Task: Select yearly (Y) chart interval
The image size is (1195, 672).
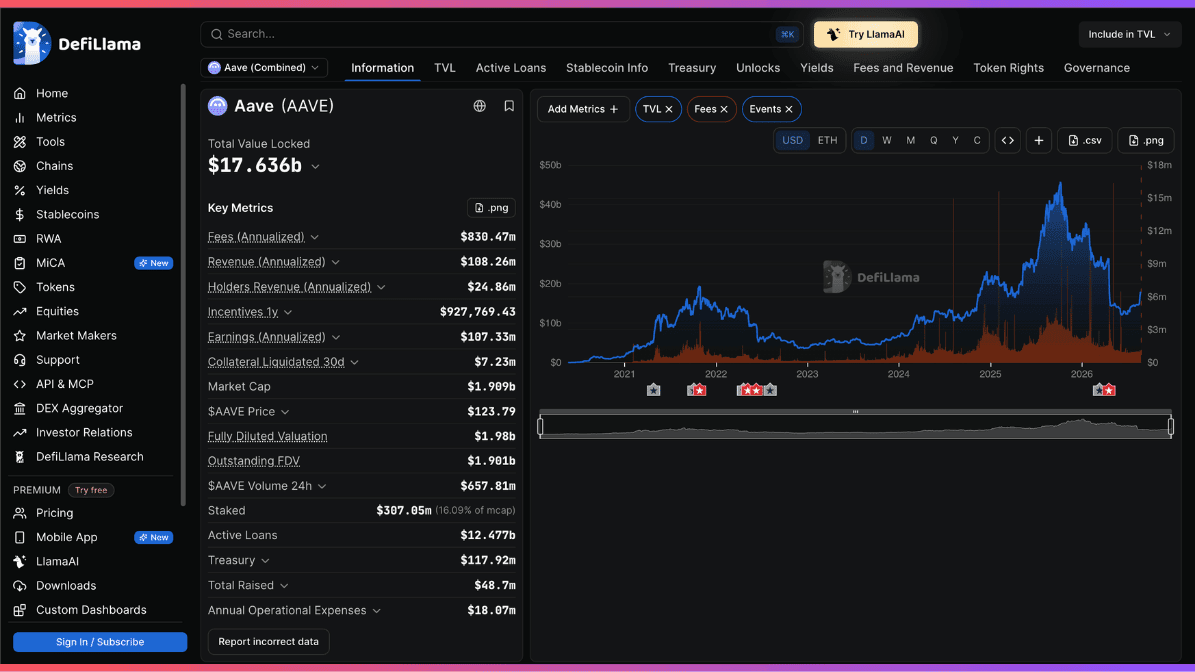Action: (955, 140)
